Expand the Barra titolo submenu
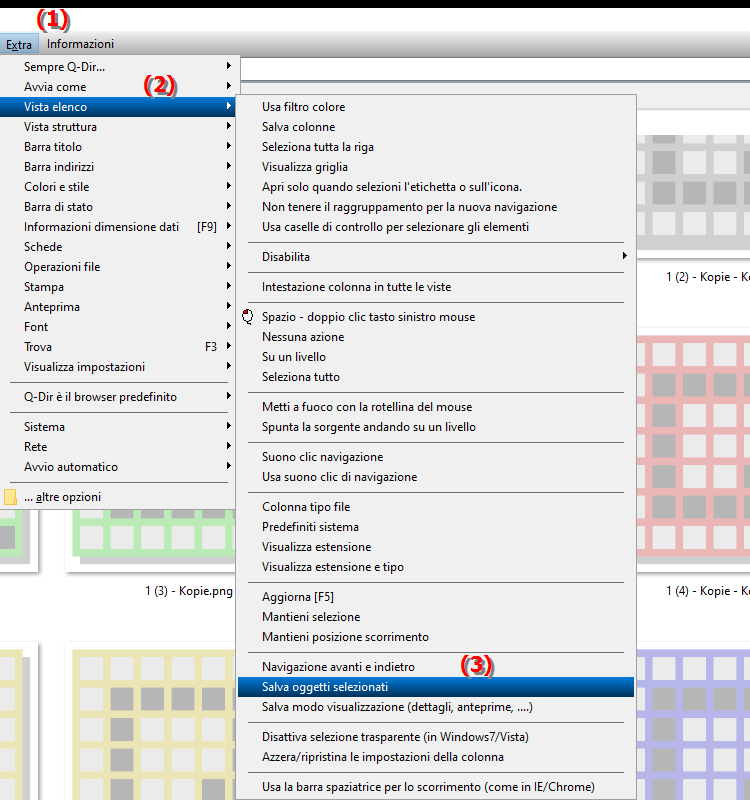This screenshot has width=750, height=800. point(117,147)
